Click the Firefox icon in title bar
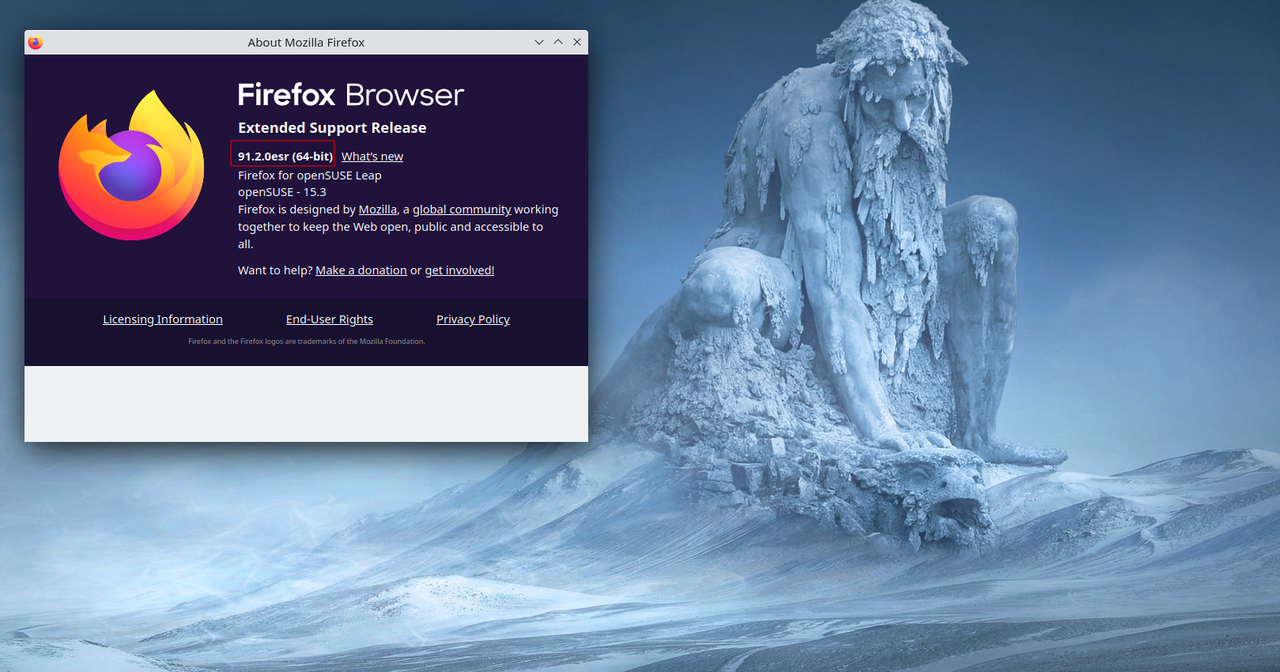This screenshot has width=1280, height=672. click(36, 42)
